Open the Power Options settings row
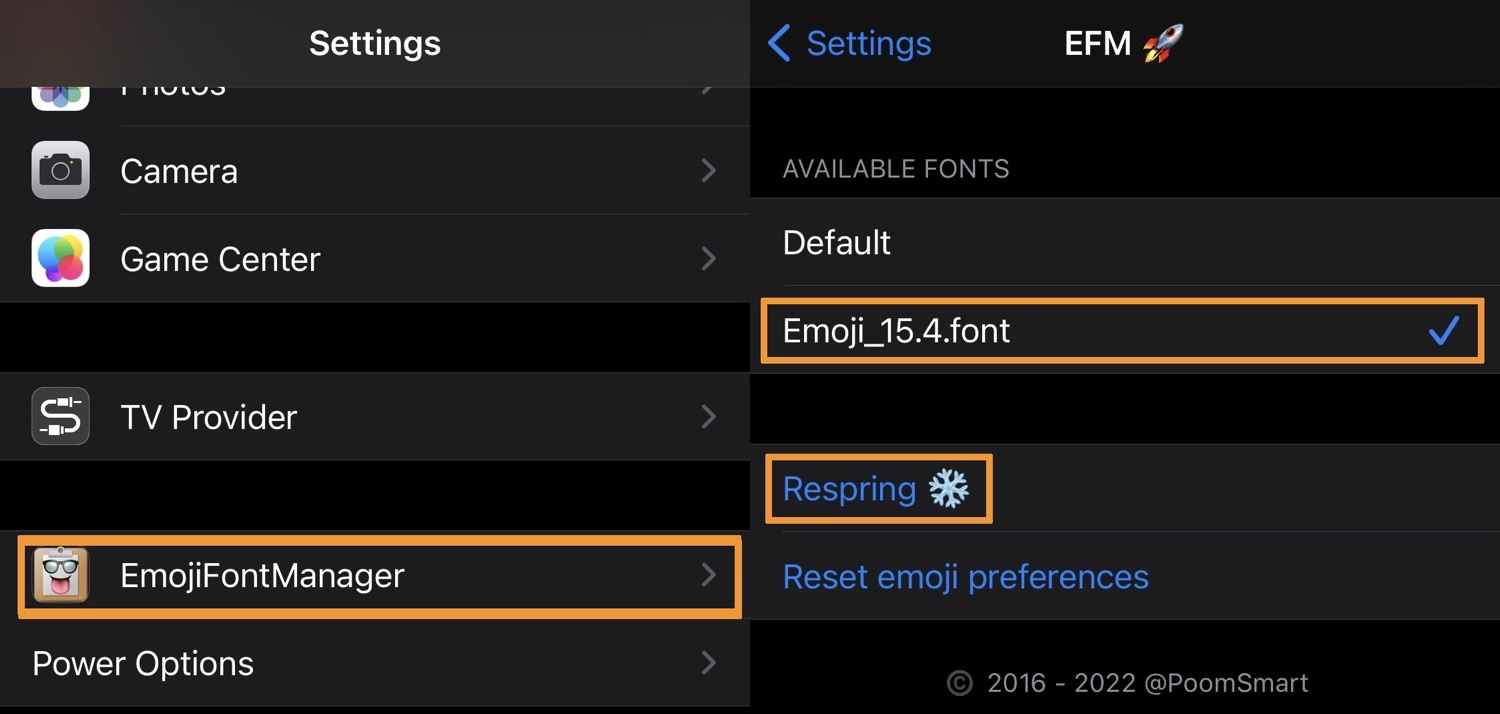The width and height of the screenshot is (1500, 714). click(375, 663)
